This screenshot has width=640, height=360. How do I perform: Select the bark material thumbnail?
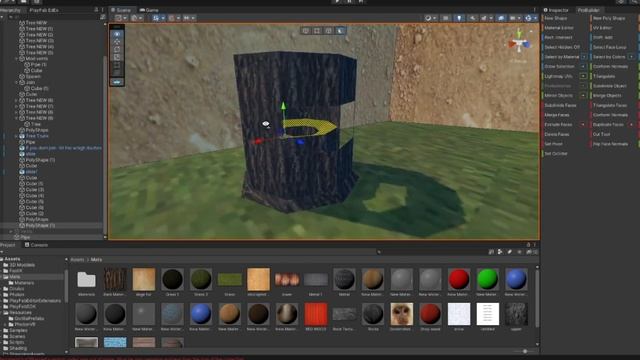(x=115, y=279)
